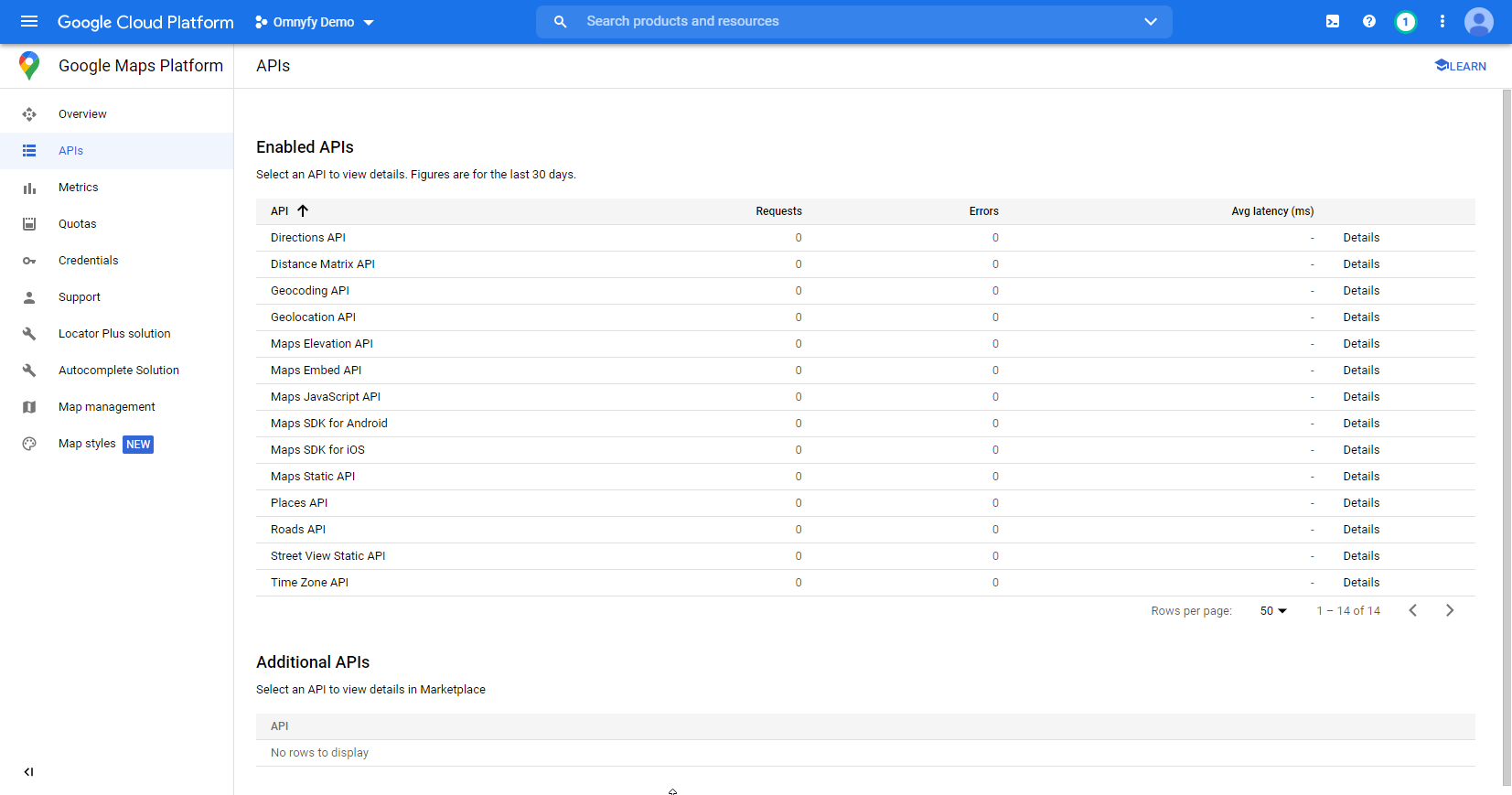This screenshot has width=1512, height=795.
Task: Click the search magnifier icon
Action: [561, 21]
